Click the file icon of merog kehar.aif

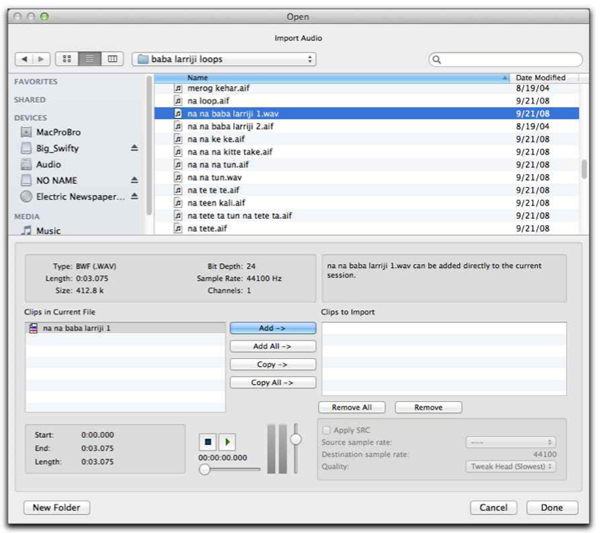pos(178,88)
